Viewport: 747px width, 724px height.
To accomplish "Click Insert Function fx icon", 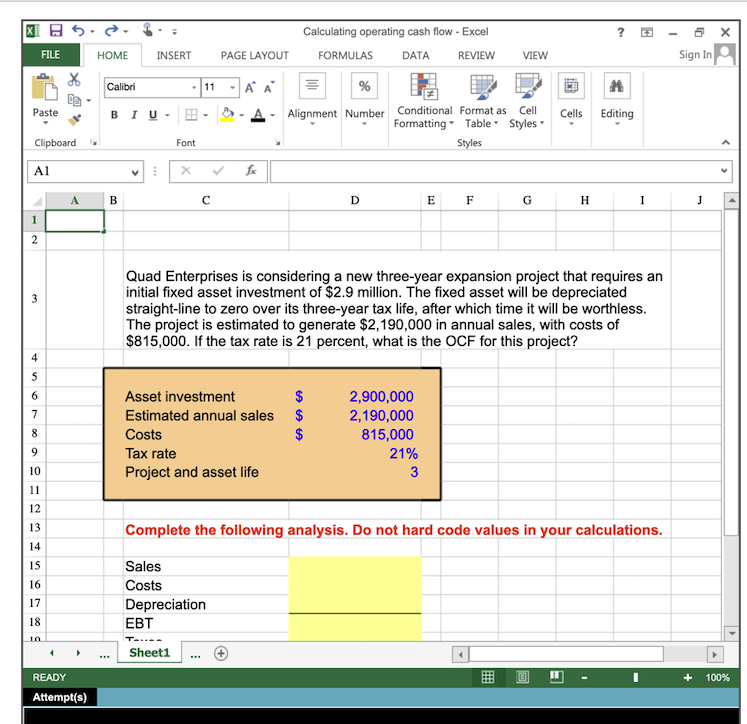I will coord(251,171).
